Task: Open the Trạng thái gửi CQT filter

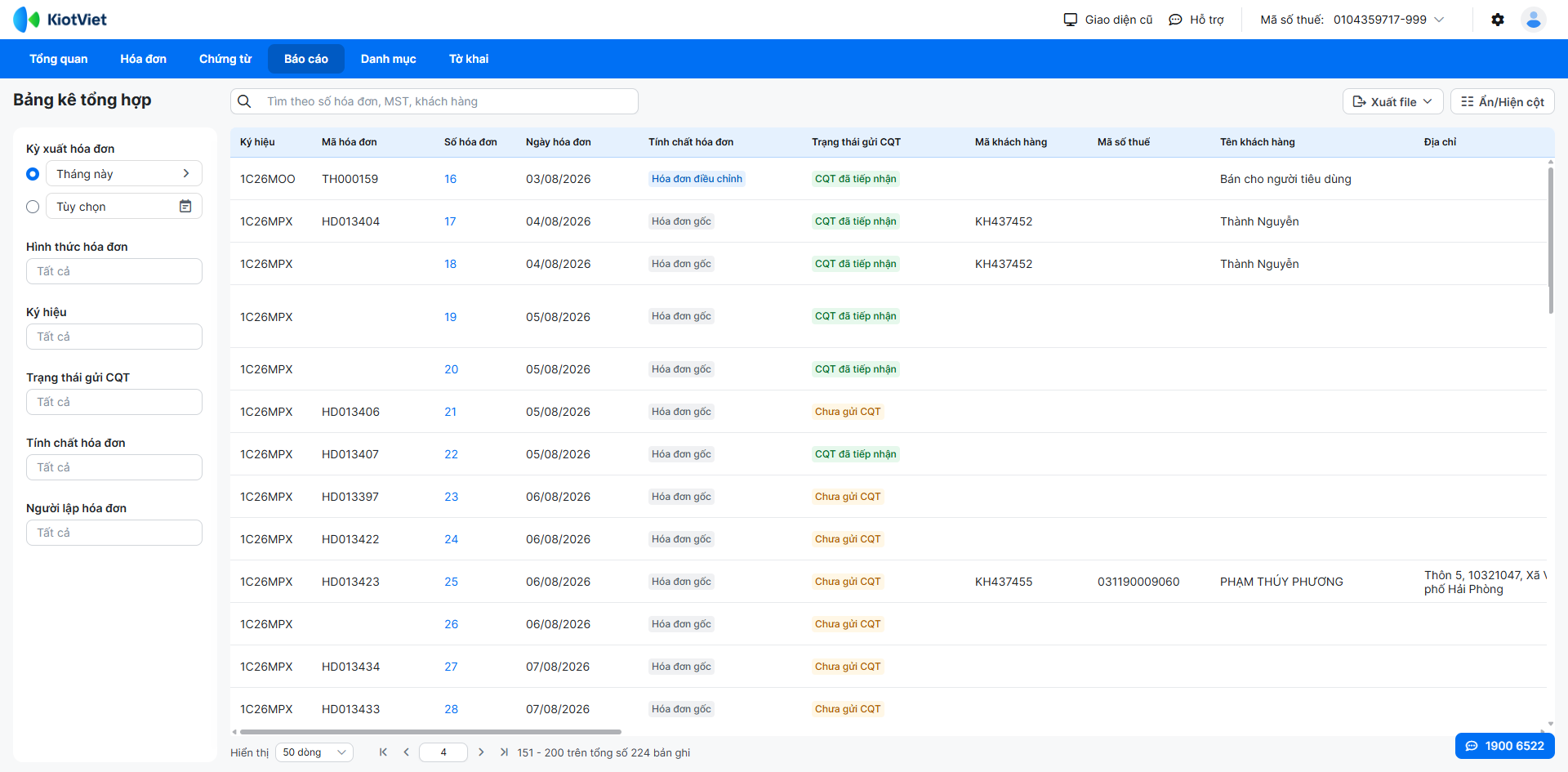Action: coord(114,402)
